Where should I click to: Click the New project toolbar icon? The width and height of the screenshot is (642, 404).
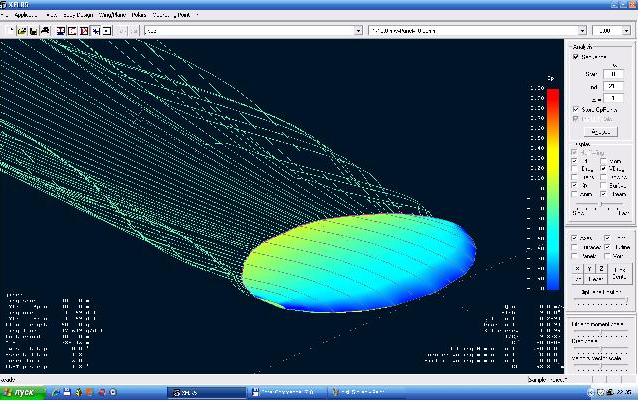click(9, 31)
